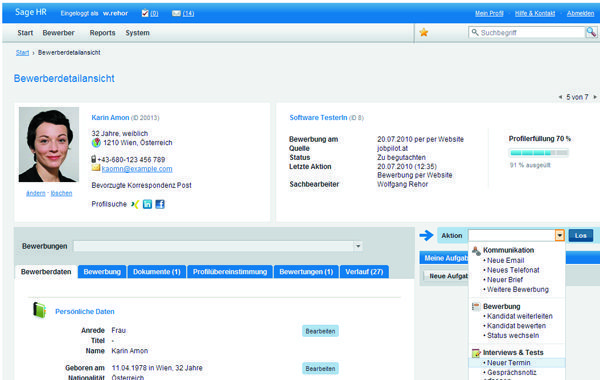This screenshot has width=600, height=380.
Task: Click Abmelden to log out
Action: [x=580, y=13]
